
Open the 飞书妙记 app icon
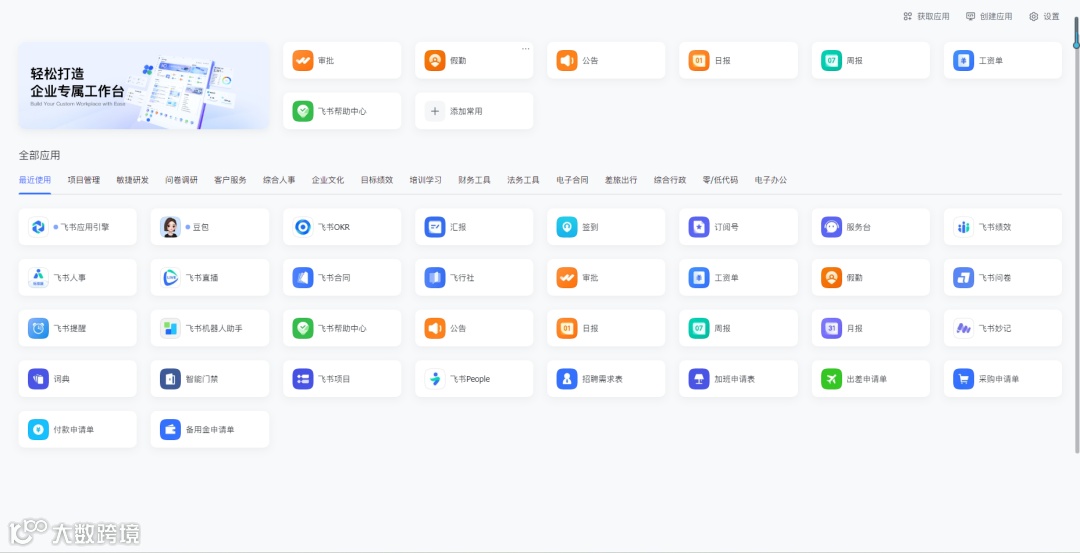(964, 328)
